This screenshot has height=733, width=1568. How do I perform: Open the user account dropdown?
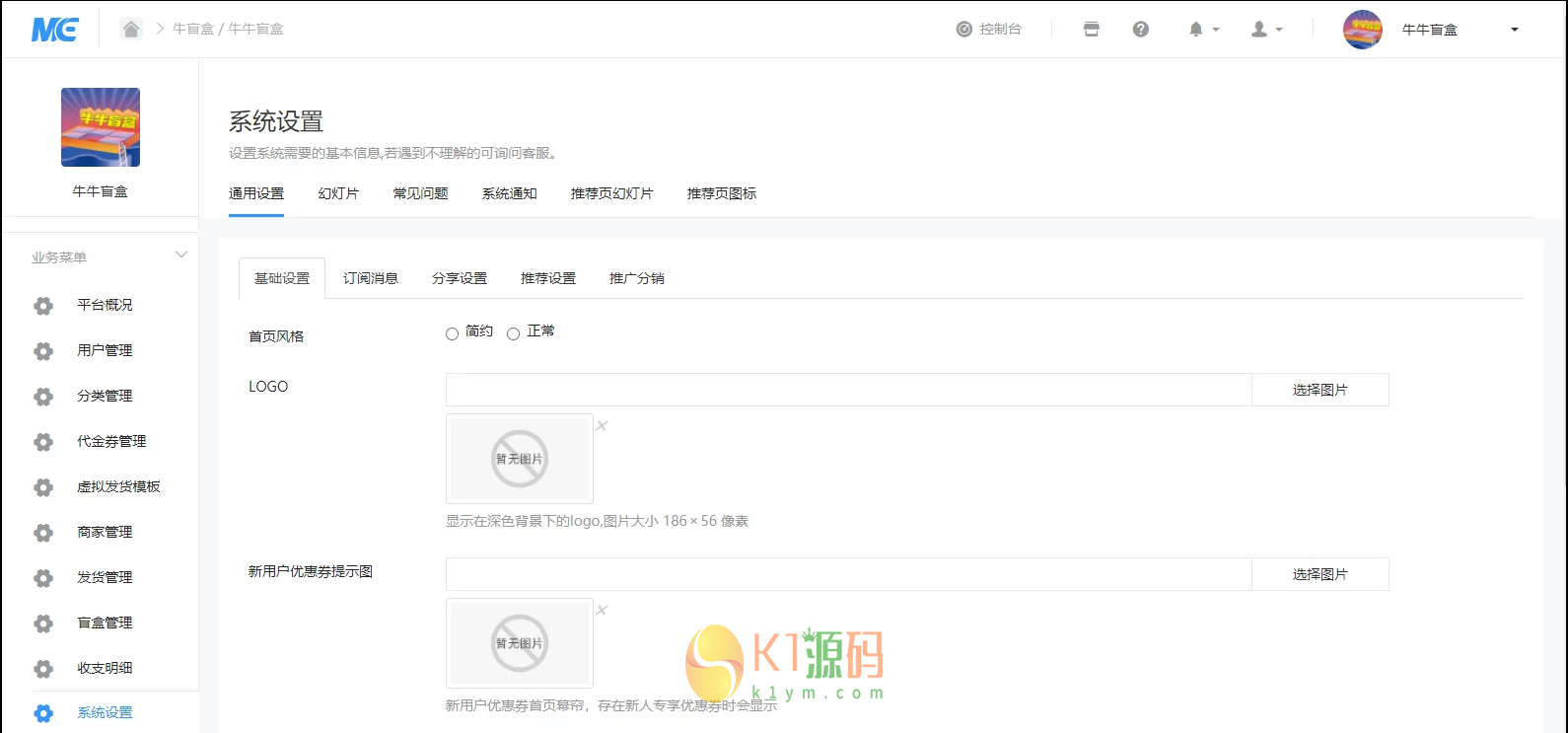pyautogui.click(x=1267, y=30)
